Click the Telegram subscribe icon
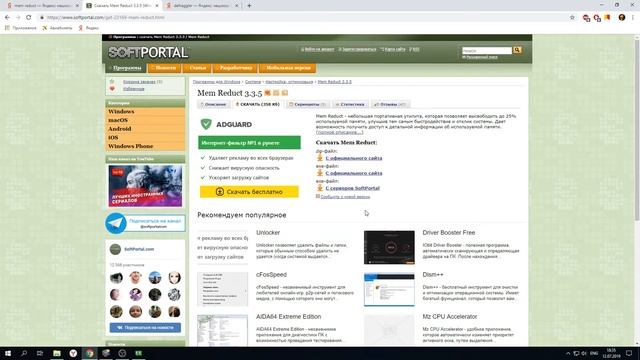The height and width of the screenshot is (360, 640). tap(116, 223)
